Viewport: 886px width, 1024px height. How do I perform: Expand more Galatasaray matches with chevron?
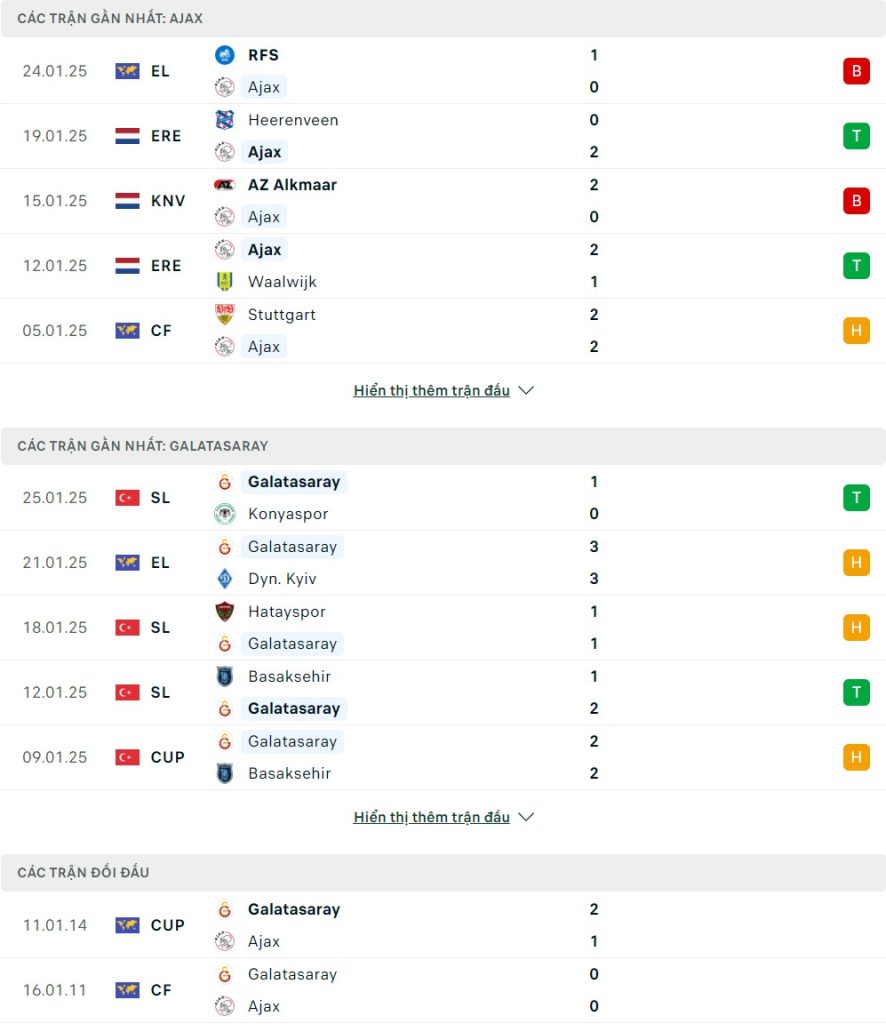click(x=526, y=817)
